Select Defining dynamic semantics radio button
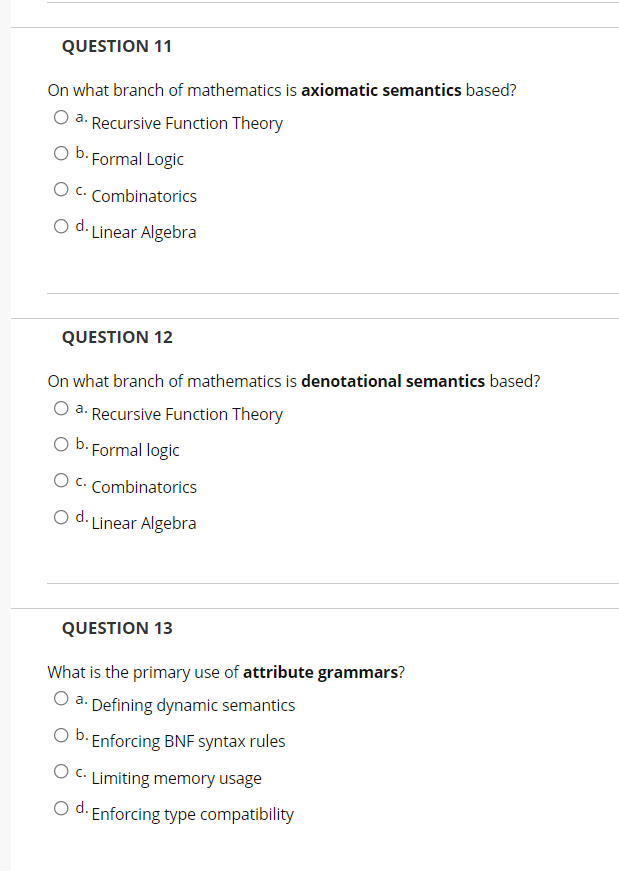 (61, 698)
